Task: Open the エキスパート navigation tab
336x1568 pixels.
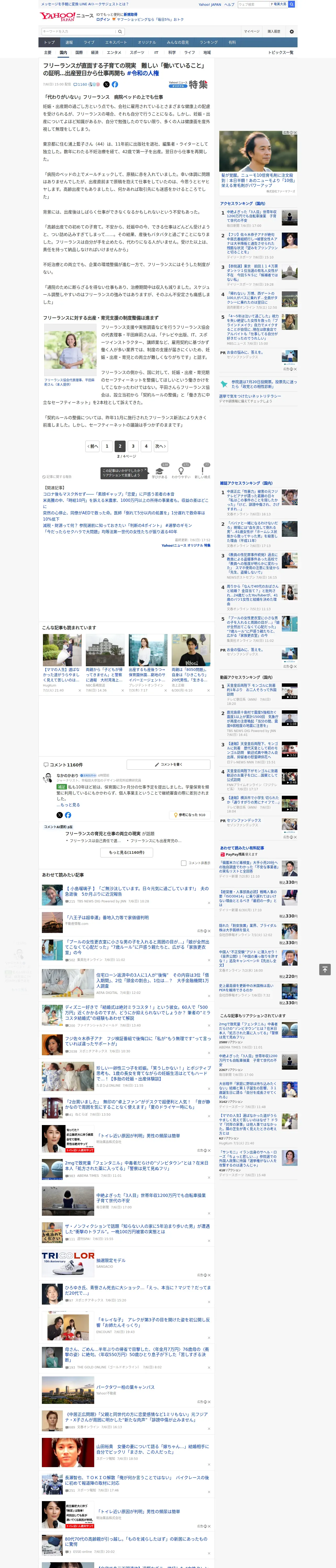Action: pyautogui.click(x=116, y=42)
